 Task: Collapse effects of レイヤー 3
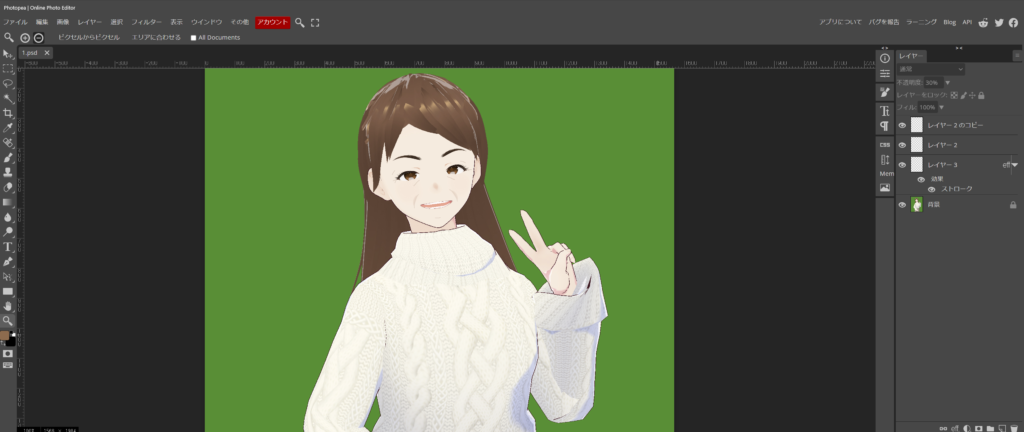[x=1015, y=164]
